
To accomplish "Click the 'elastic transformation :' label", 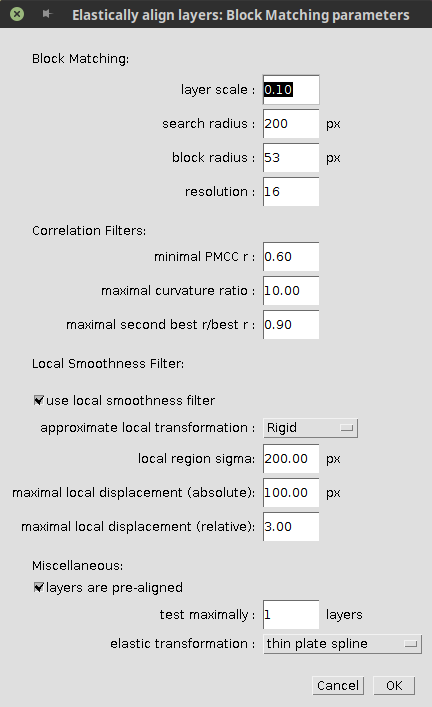I will click(x=183, y=644).
